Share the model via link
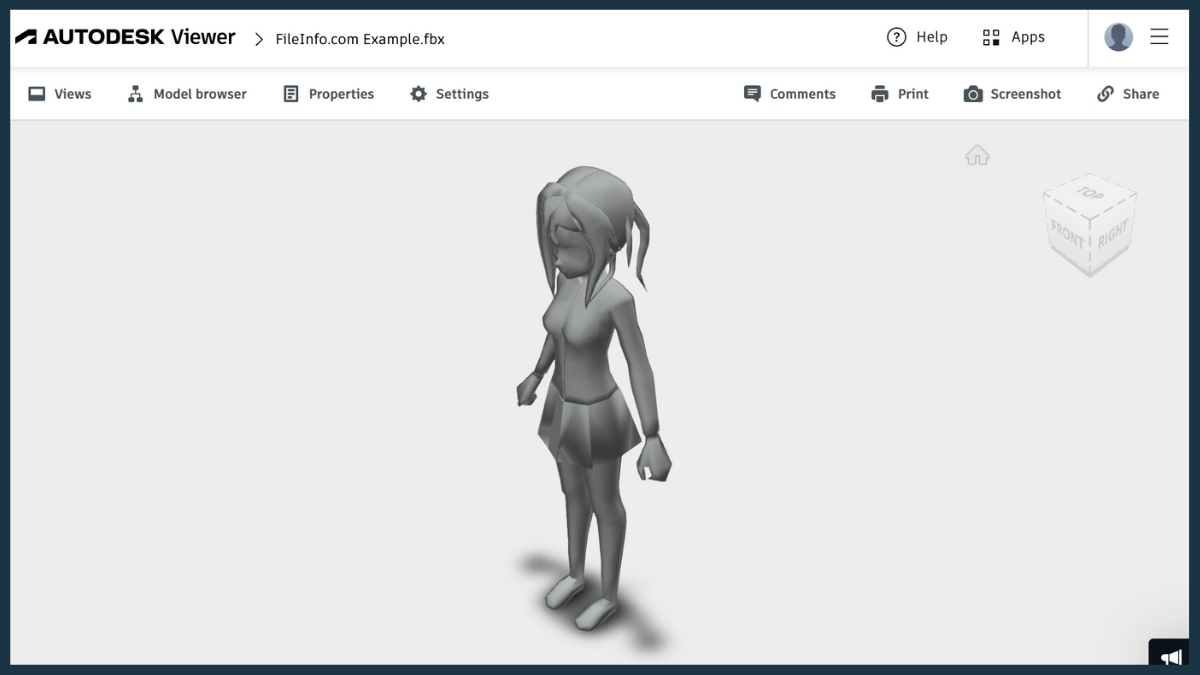The height and width of the screenshot is (675, 1200). tap(1128, 94)
